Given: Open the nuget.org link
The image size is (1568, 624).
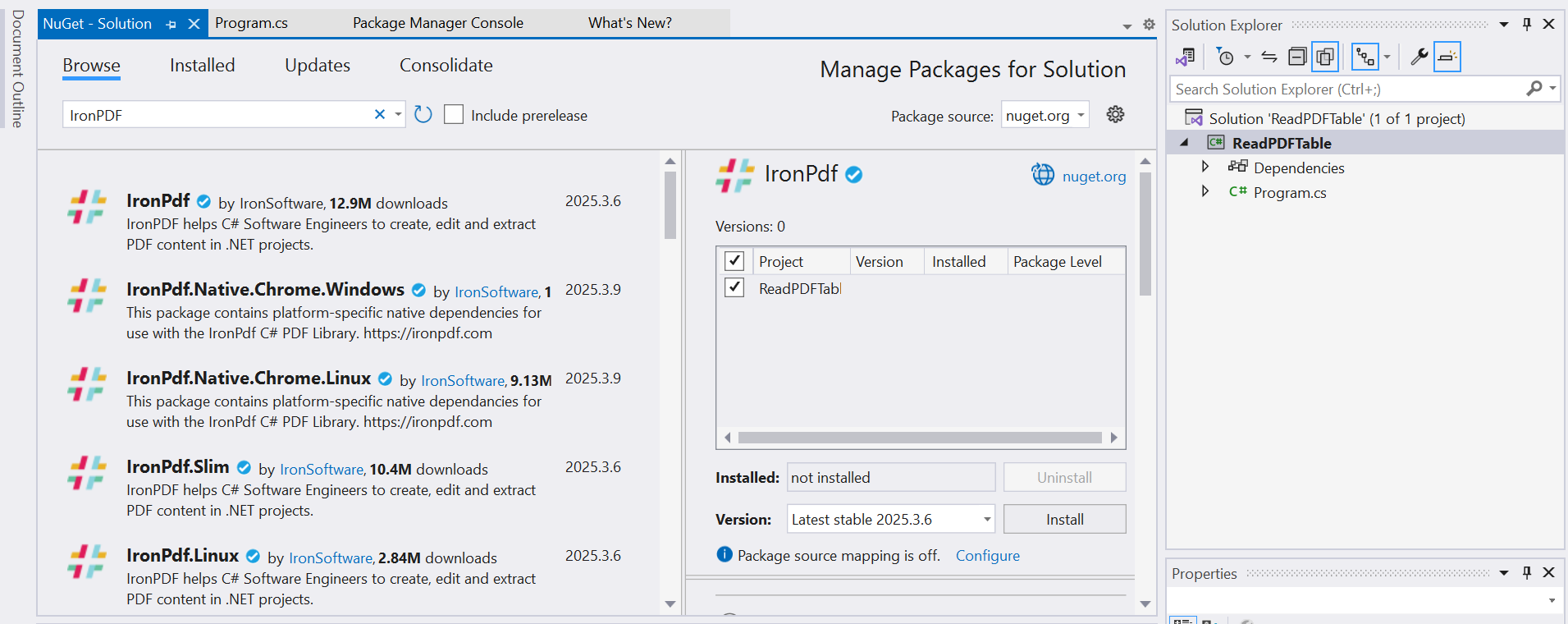Looking at the screenshot, I should click(x=1094, y=177).
